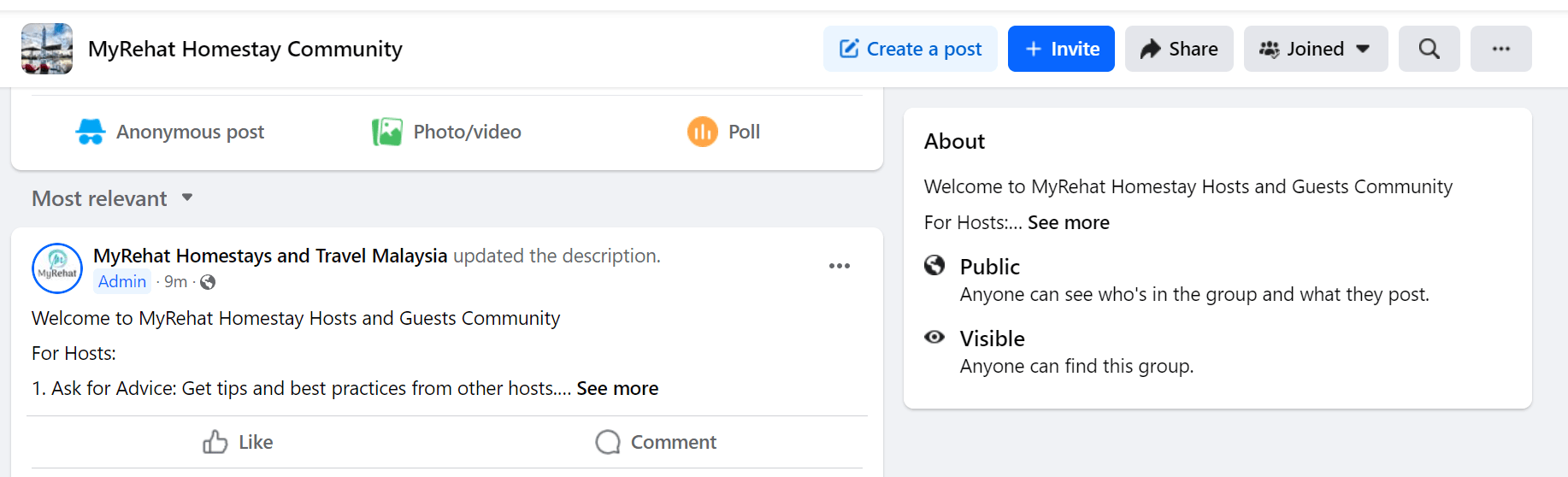Screen dimensions: 1568x477
Task: Add a Photo/video to post
Action: [x=446, y=132]
